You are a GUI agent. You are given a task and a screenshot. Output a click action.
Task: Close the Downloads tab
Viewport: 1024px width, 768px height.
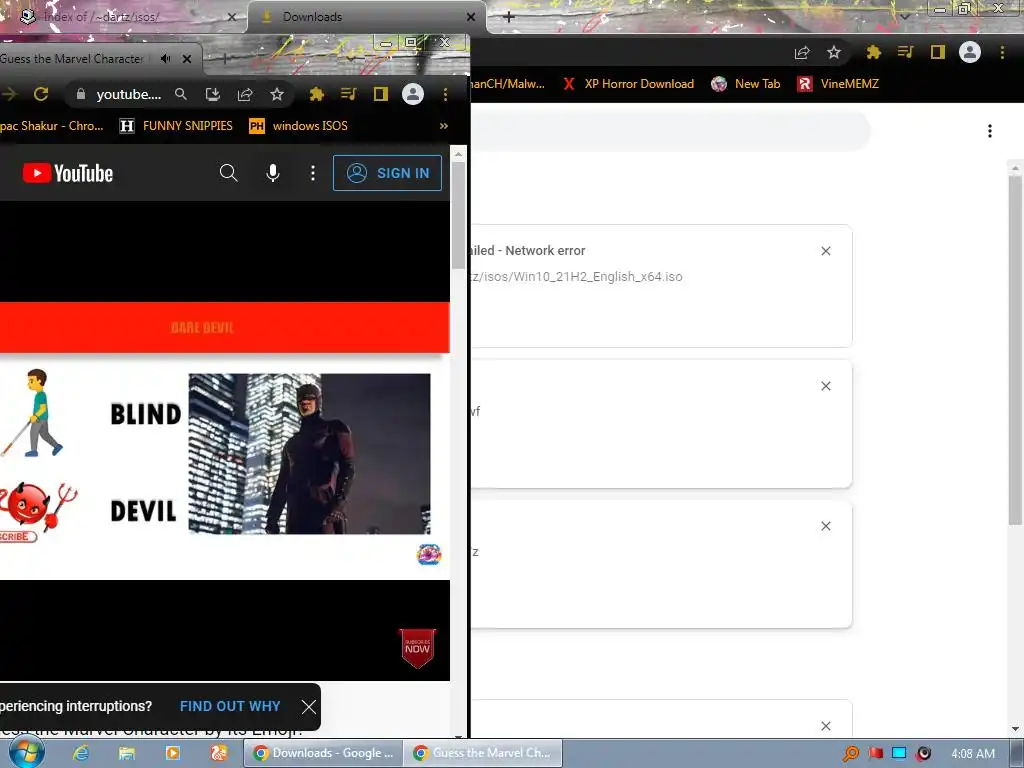point(471,17)
